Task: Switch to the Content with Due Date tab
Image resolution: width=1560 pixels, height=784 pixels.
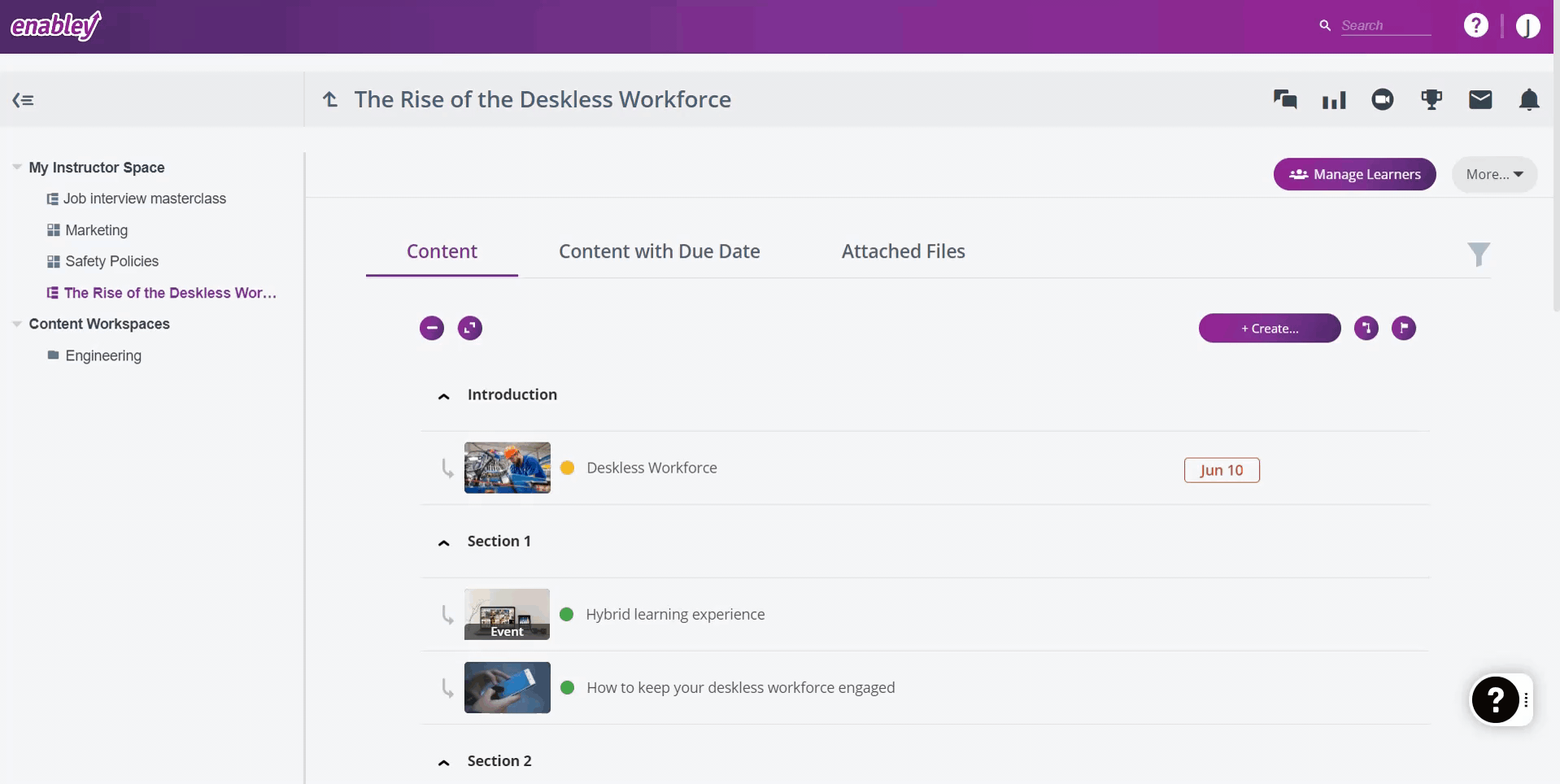Action: (659, 251)
